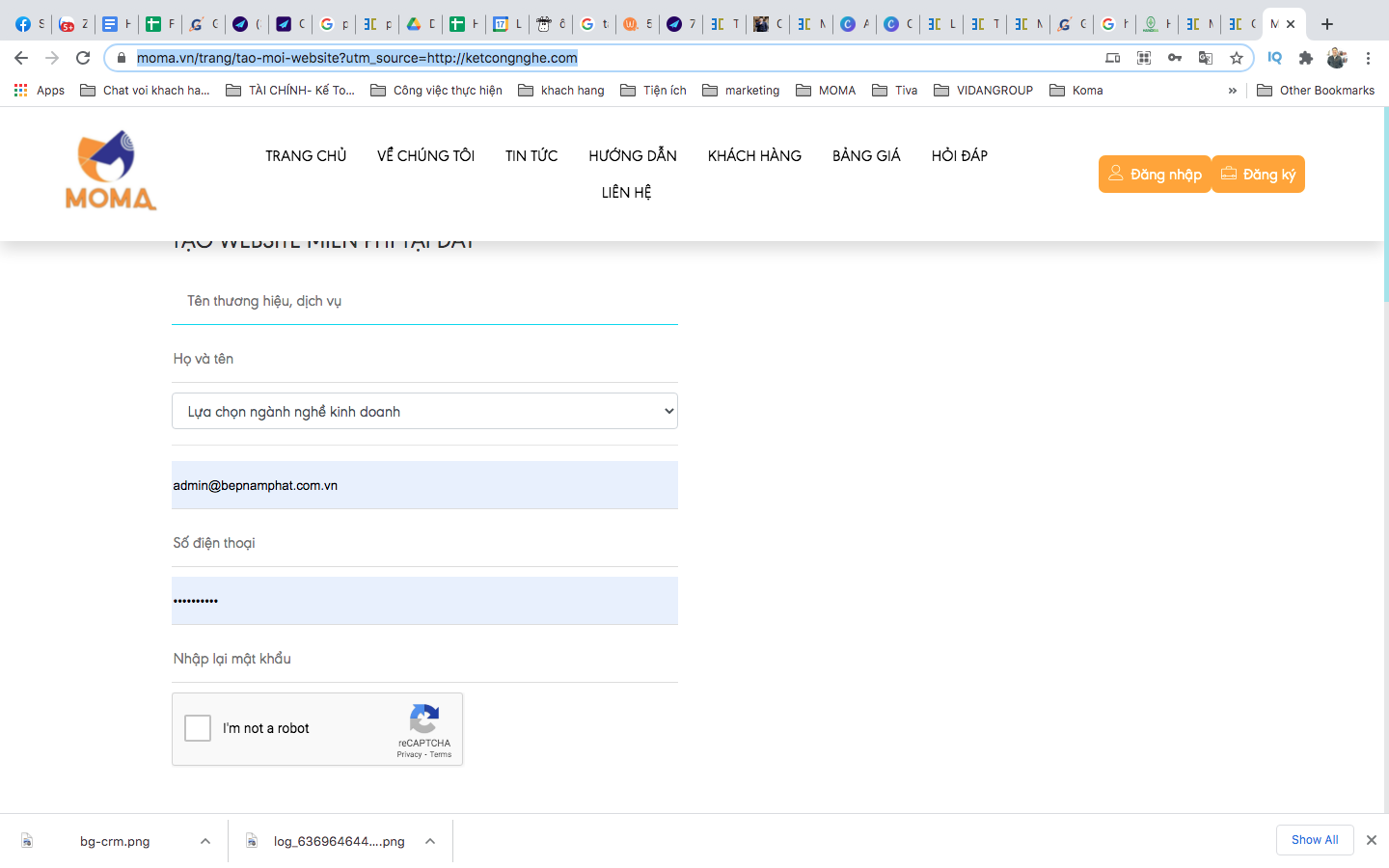1389x868 pixels.
Task: Open a new browser tab with plus
Action: pos(1327,24)
